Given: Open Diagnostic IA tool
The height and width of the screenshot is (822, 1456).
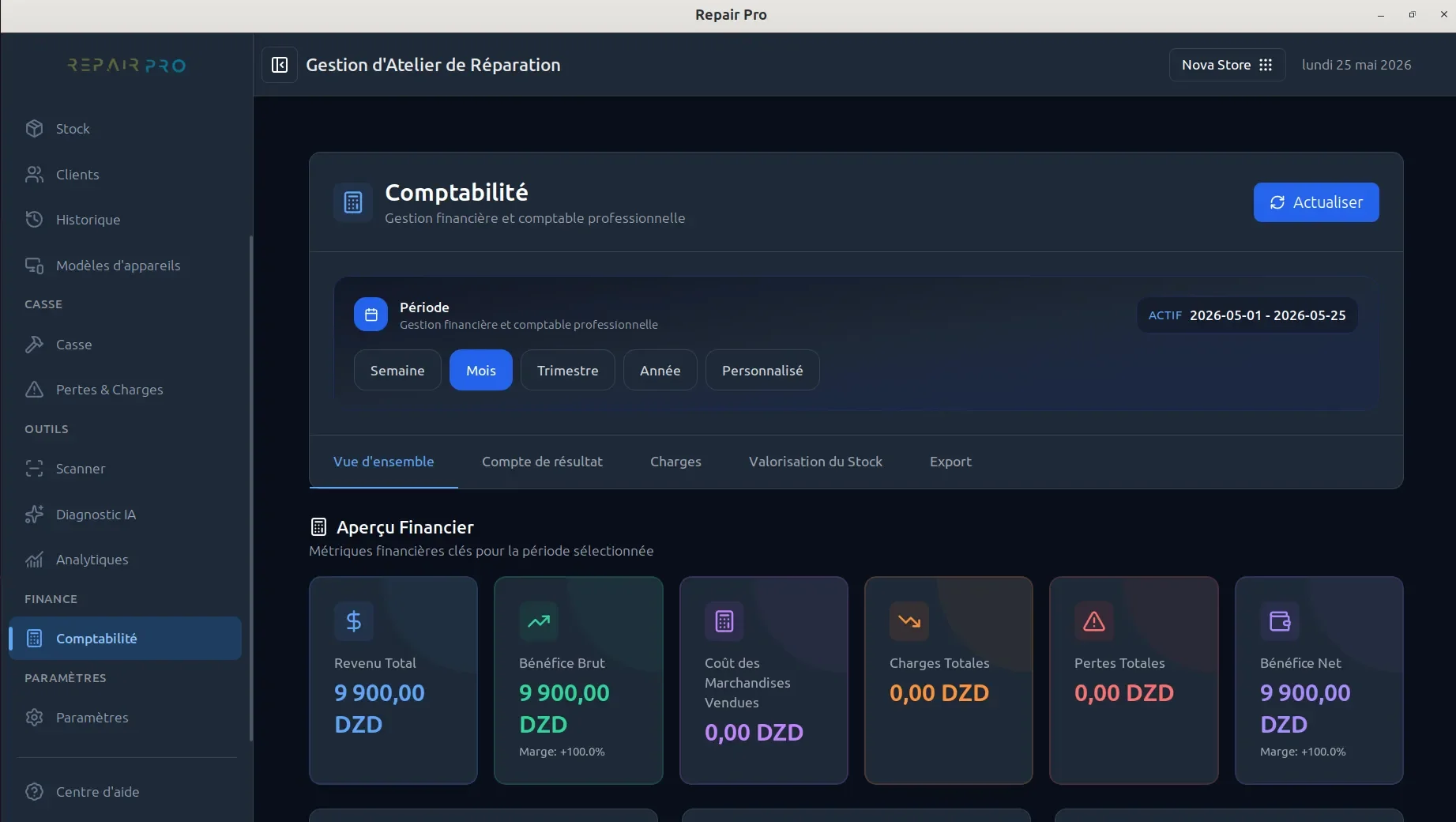Looking at the screenshot, I should pos(125,514).
